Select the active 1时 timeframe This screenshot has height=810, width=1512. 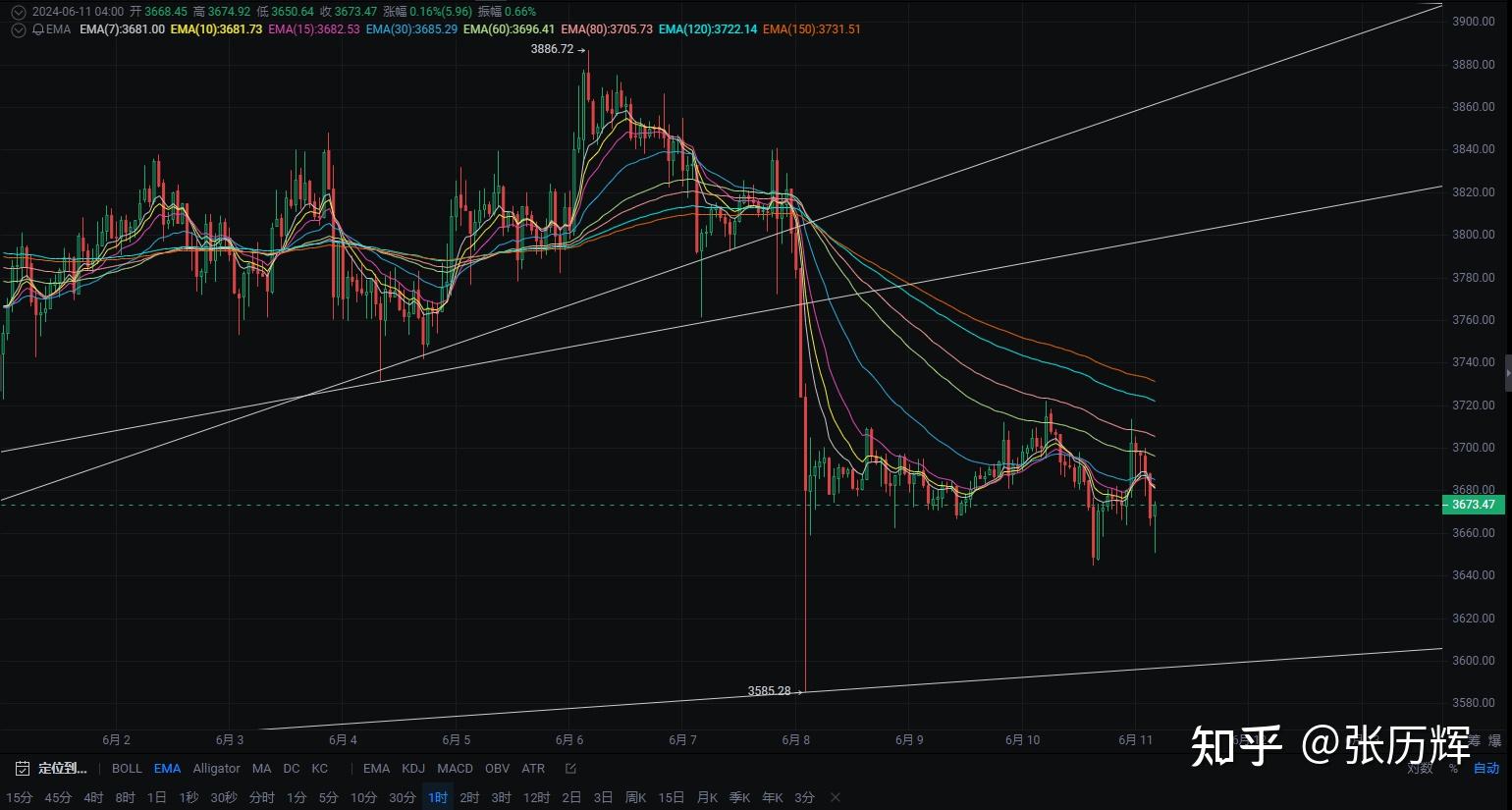(438, 797)
